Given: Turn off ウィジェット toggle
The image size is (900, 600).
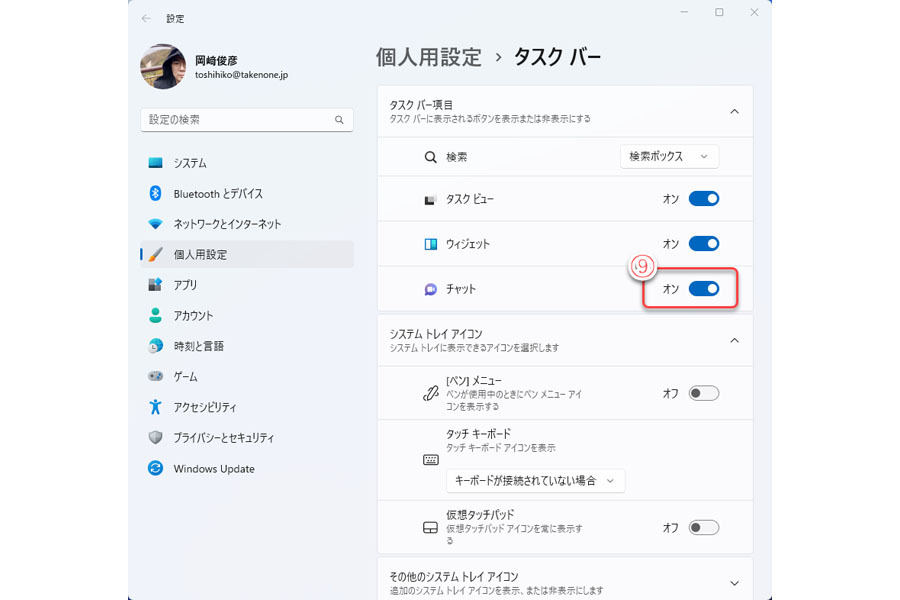Looking at the screenshot, I should [704, 243].
